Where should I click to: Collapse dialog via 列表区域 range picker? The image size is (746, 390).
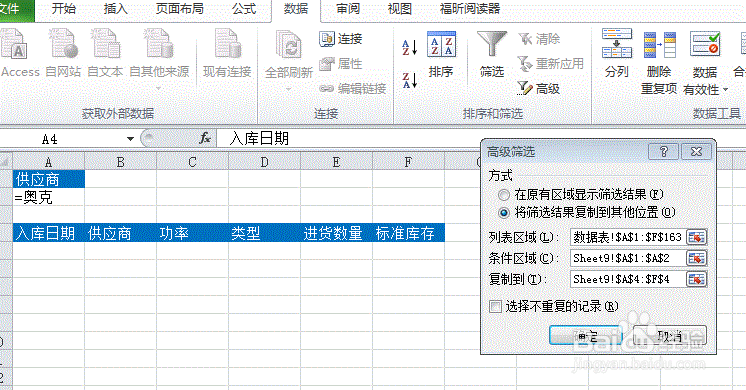click(x=697, y=237)
